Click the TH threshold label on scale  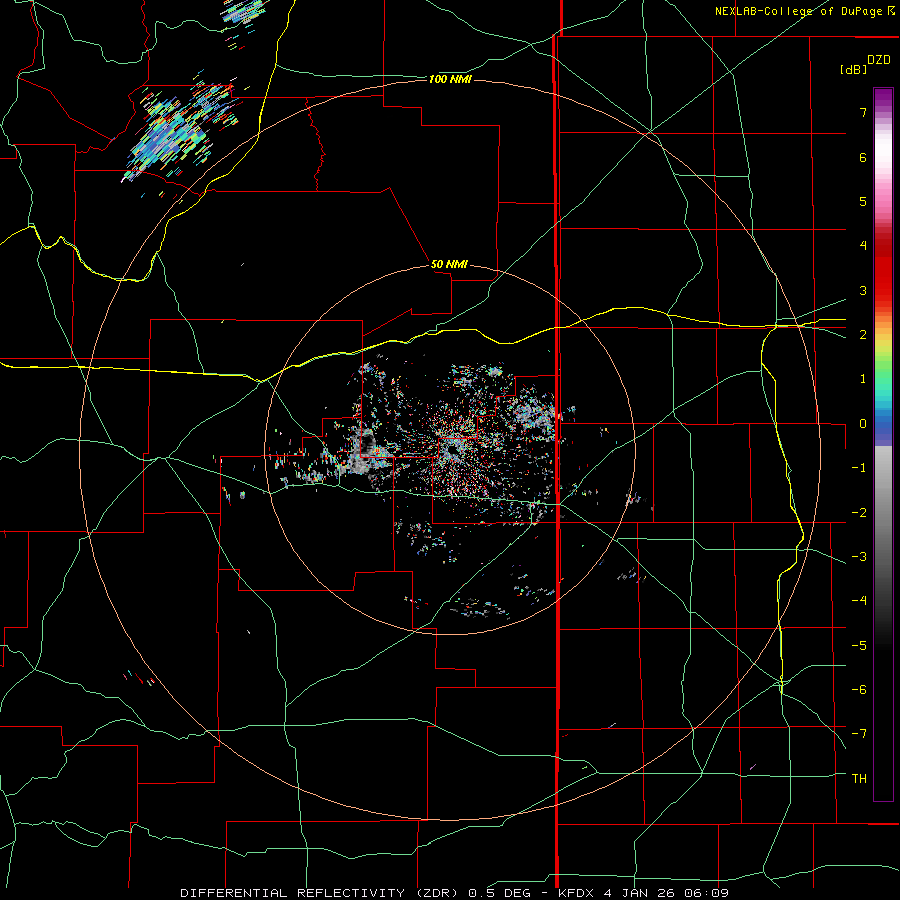859,779
